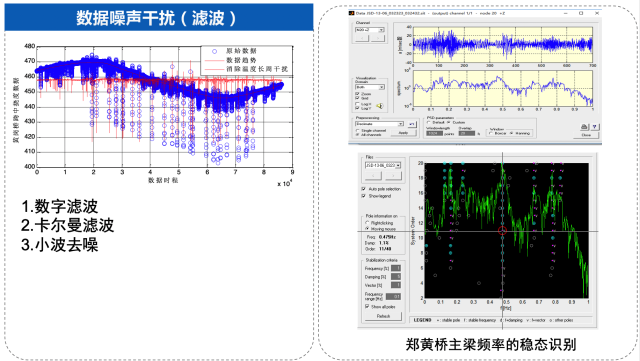Toggle Auto pole selection checkbox
Image resolution: width=640 pixels, height=361 pixels.
point(364,189)
